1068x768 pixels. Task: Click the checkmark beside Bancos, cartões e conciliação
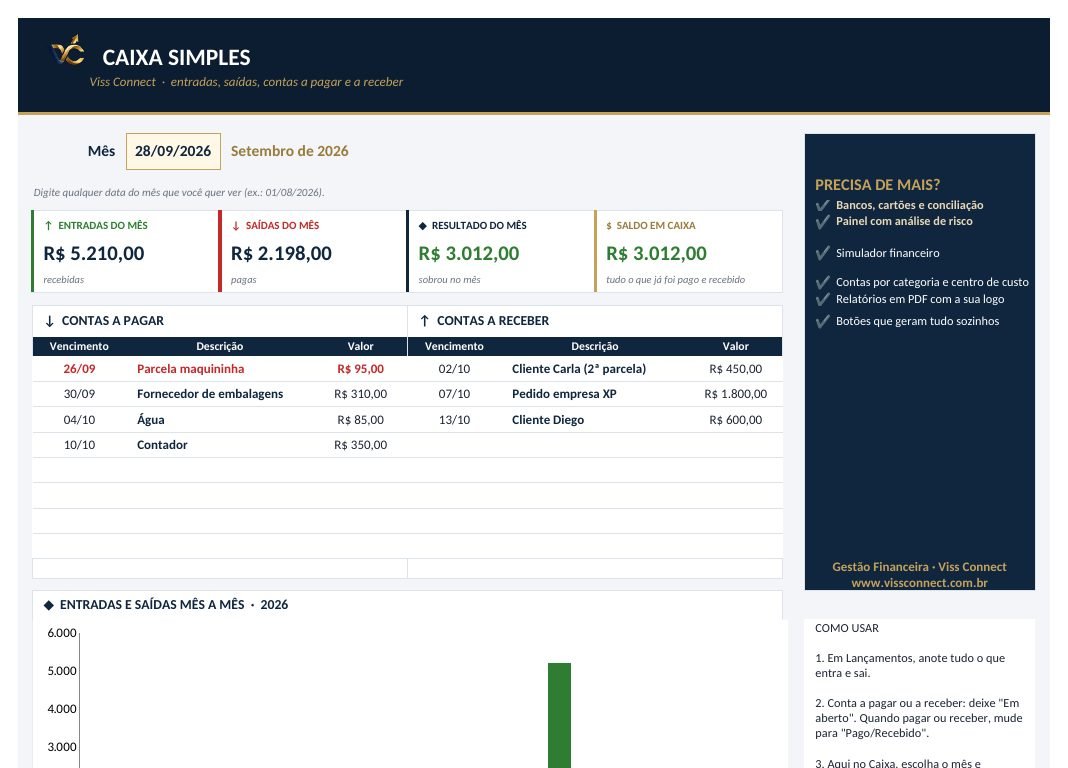[x=823, y=205]
